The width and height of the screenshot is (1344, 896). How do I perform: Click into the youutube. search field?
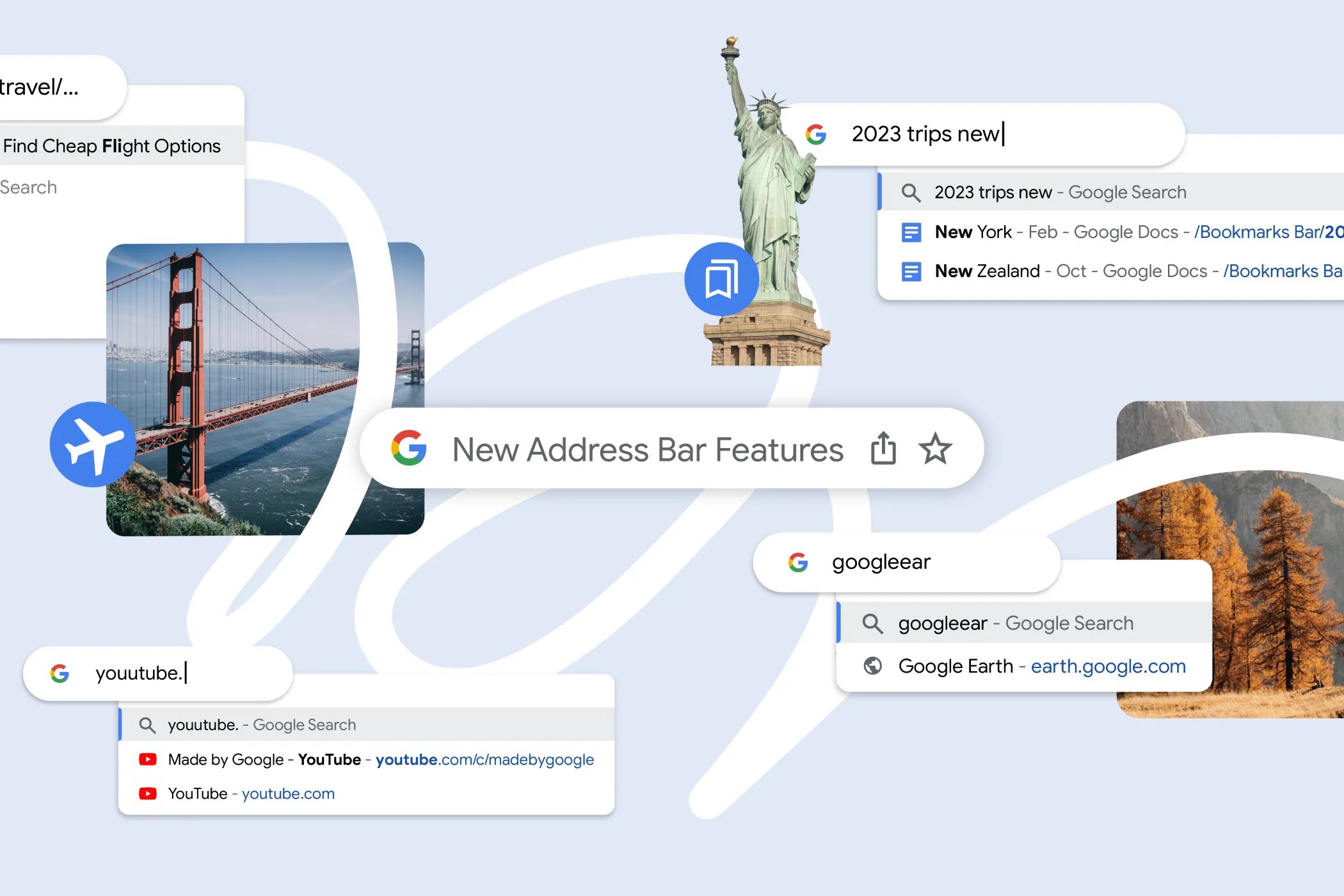point(158,673)
